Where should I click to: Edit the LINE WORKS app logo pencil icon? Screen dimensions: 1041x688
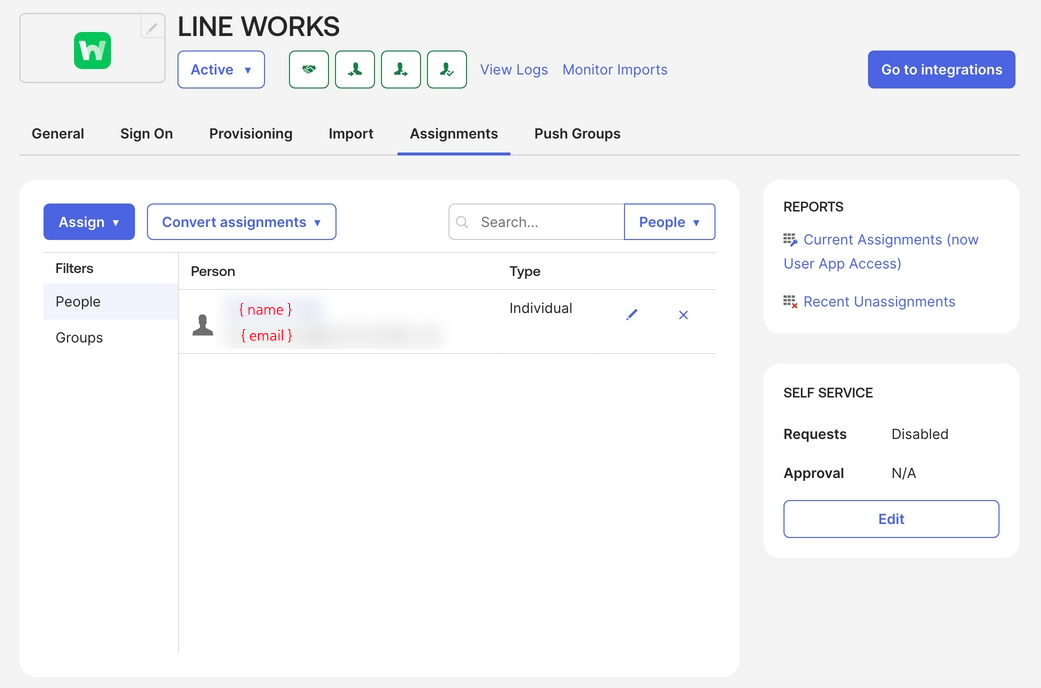tap(152, 27)
